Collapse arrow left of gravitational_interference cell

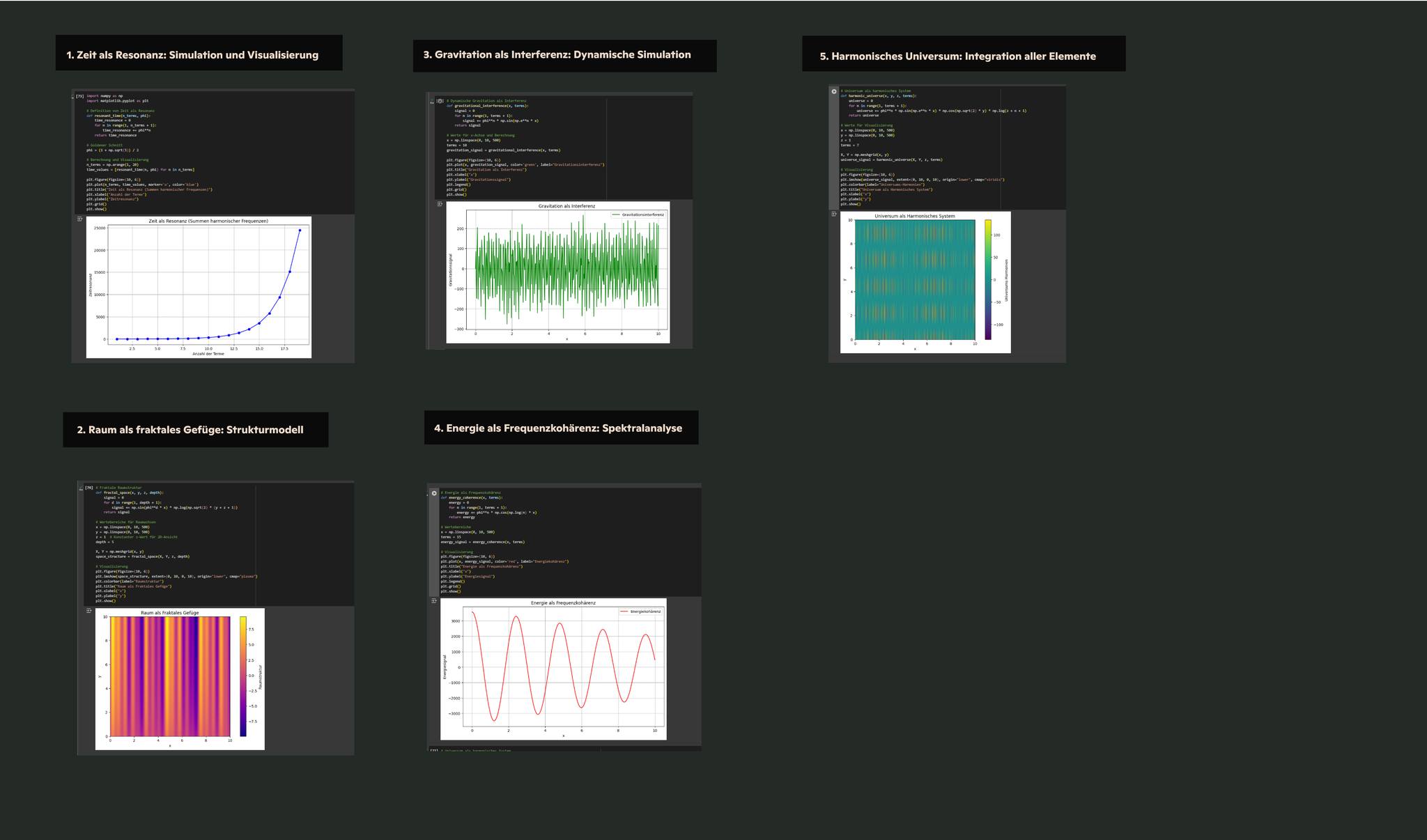(x=431, y=103)
